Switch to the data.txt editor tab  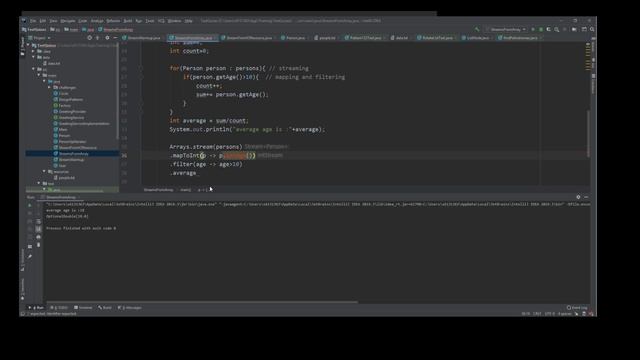[400, 38]
